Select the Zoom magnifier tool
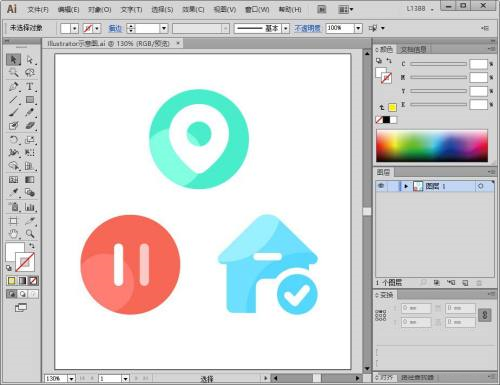 click(x=30, y=234)
